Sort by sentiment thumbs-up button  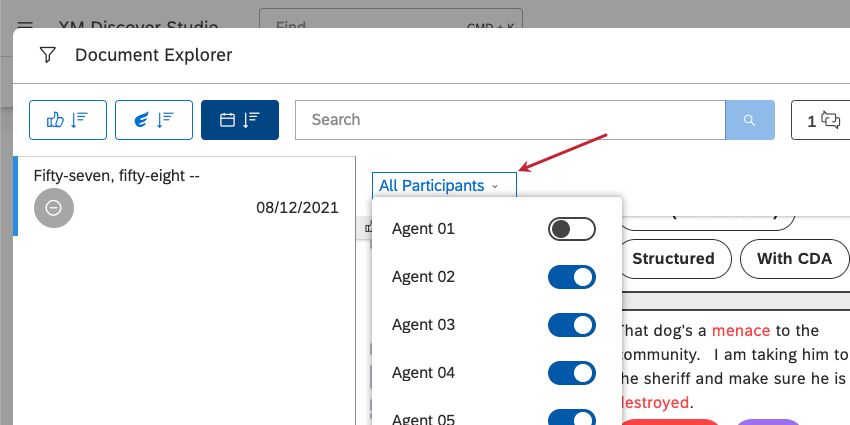[x=68, y=120]
